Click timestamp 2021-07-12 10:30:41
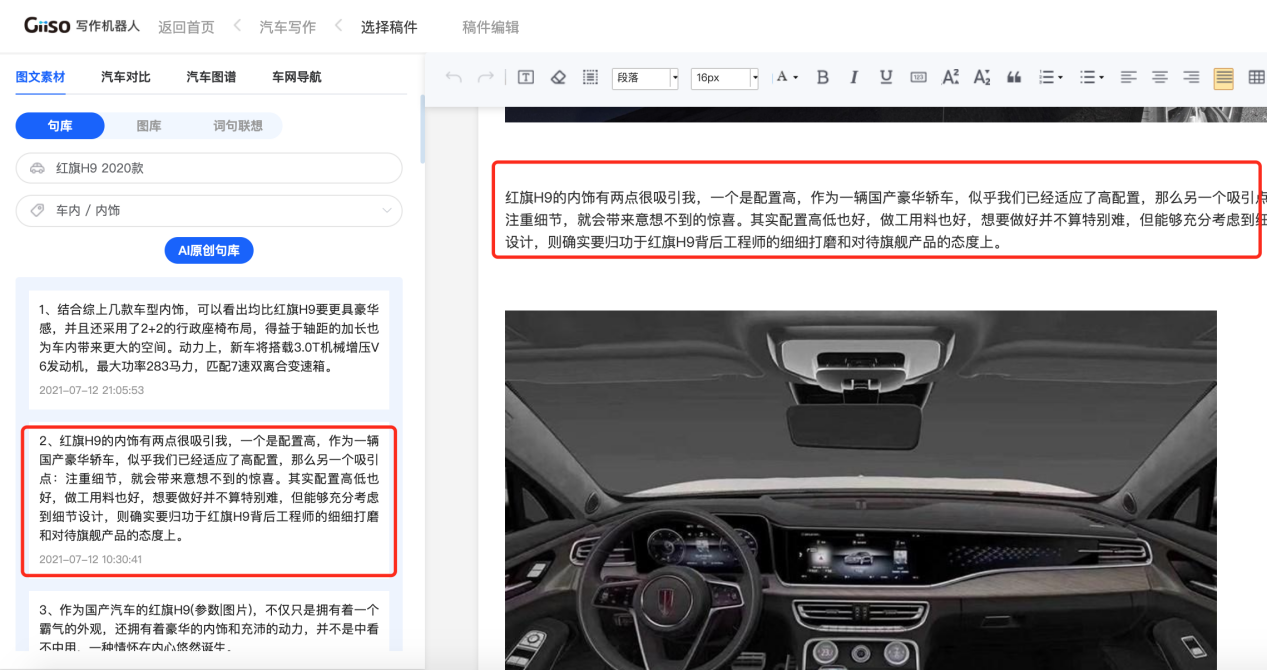The width and height of the screenshot is (1267, 670). coord(90,559)
